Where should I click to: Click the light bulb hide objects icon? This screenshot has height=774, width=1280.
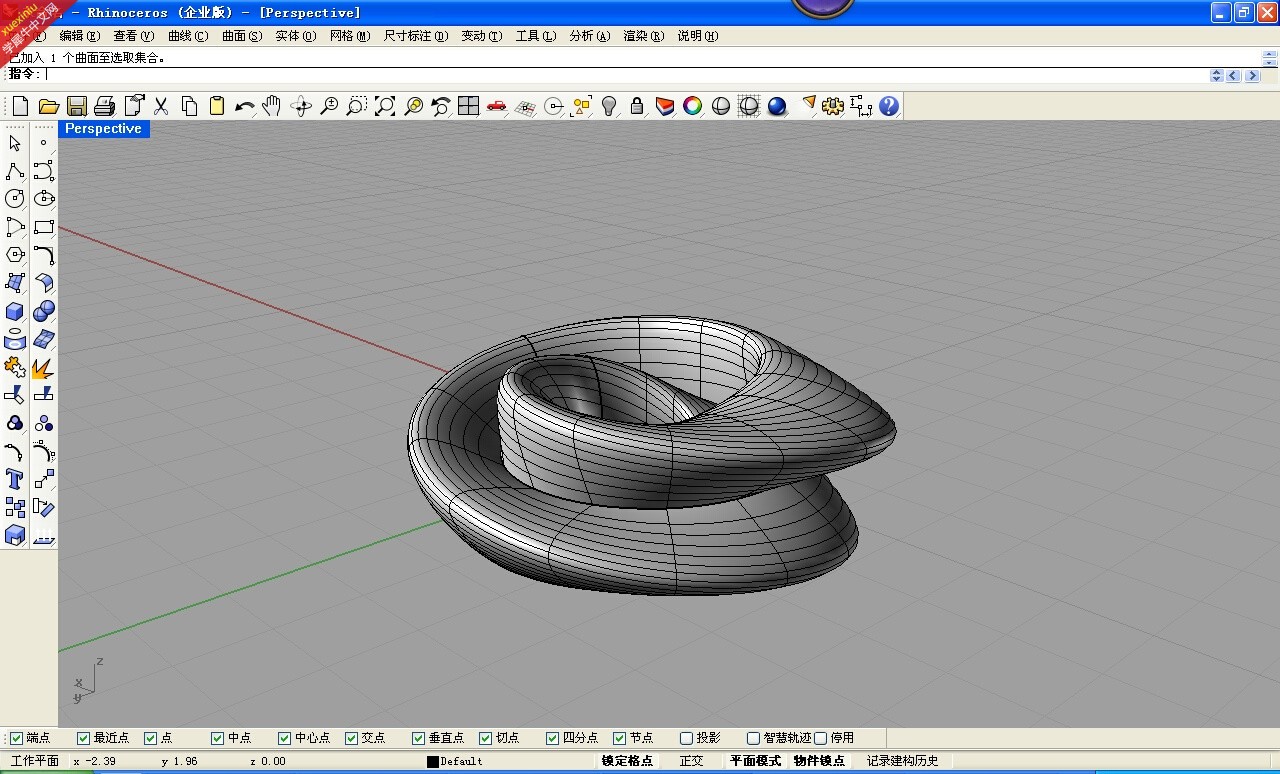609,106
